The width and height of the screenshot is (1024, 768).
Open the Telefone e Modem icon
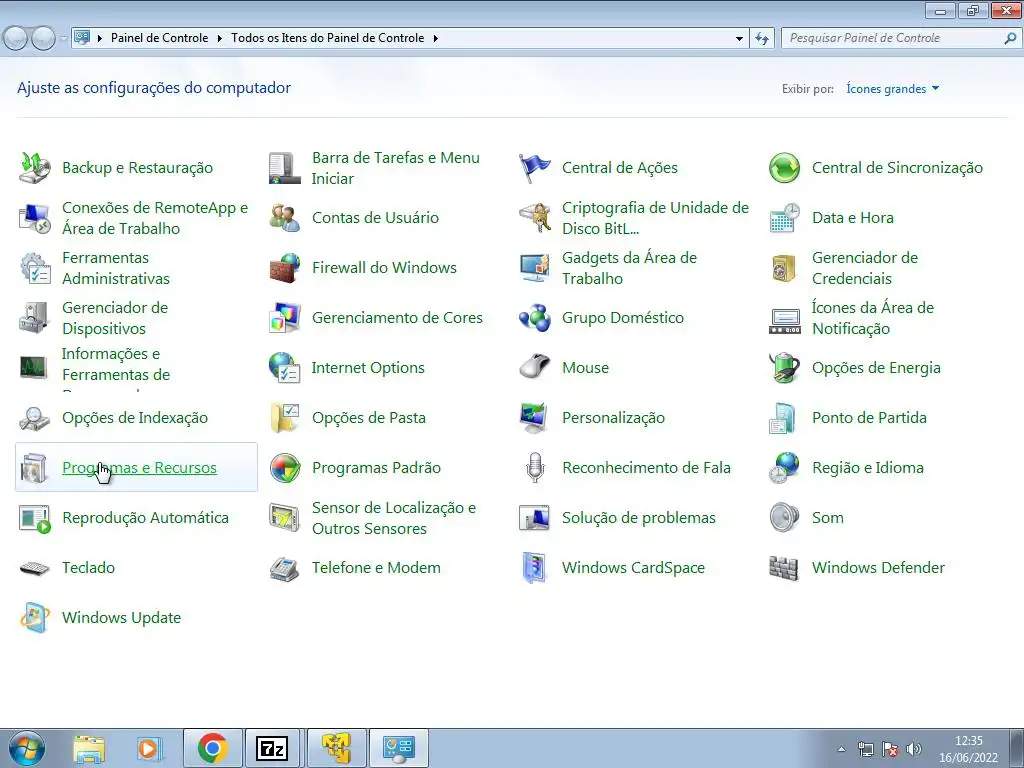284,568
